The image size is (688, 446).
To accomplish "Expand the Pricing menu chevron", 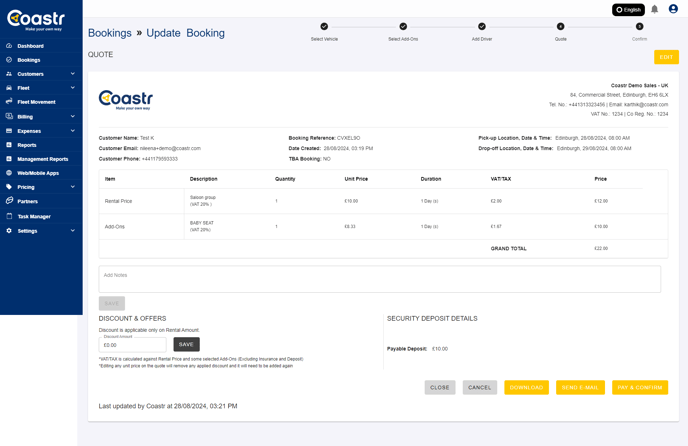I will [72, 187].
